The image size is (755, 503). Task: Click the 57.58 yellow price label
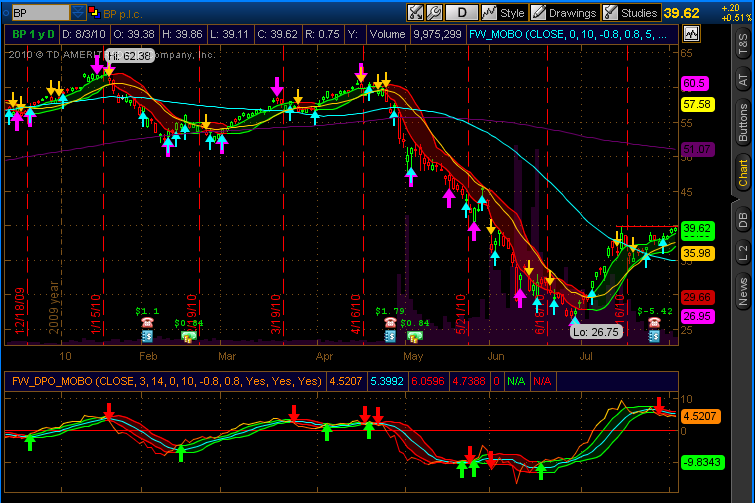(x=698, y=104)
